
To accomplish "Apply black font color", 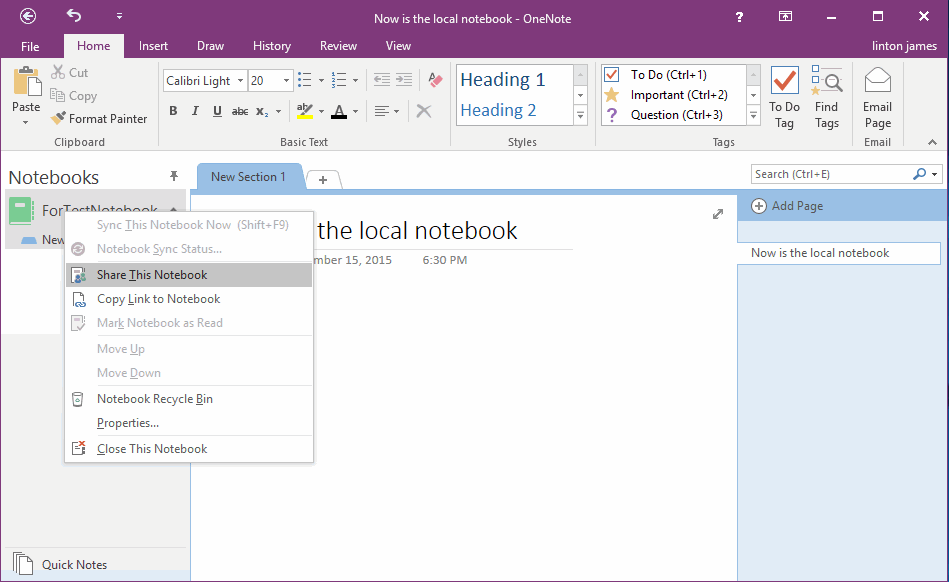I will 339,111.
